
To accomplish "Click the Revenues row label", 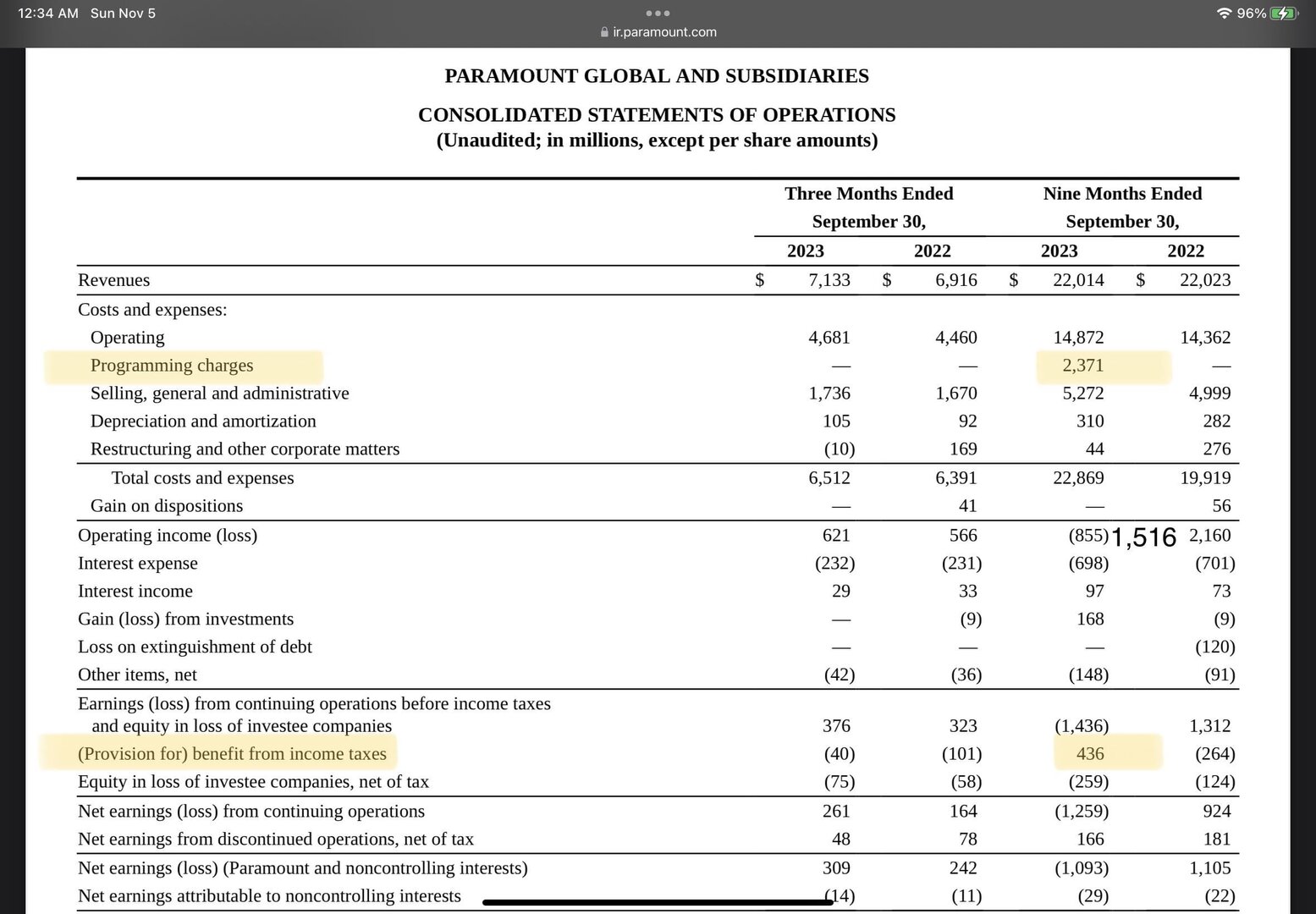I will [113, 280].
